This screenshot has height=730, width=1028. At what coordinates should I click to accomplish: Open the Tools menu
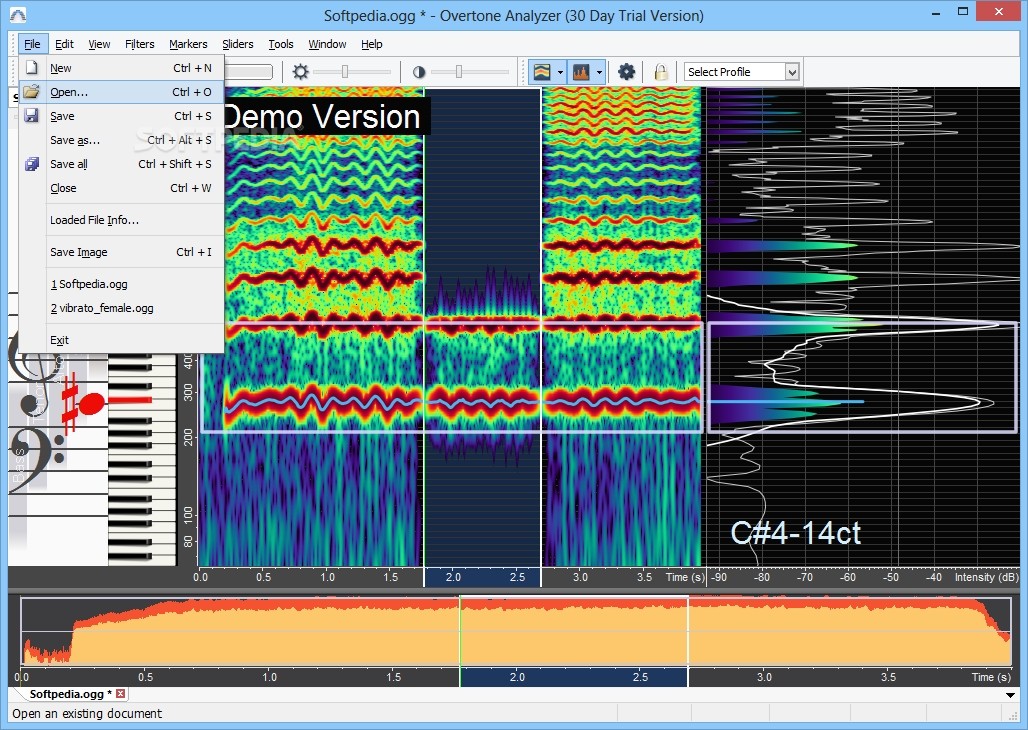pyautogui.click(x=281, y=44)
